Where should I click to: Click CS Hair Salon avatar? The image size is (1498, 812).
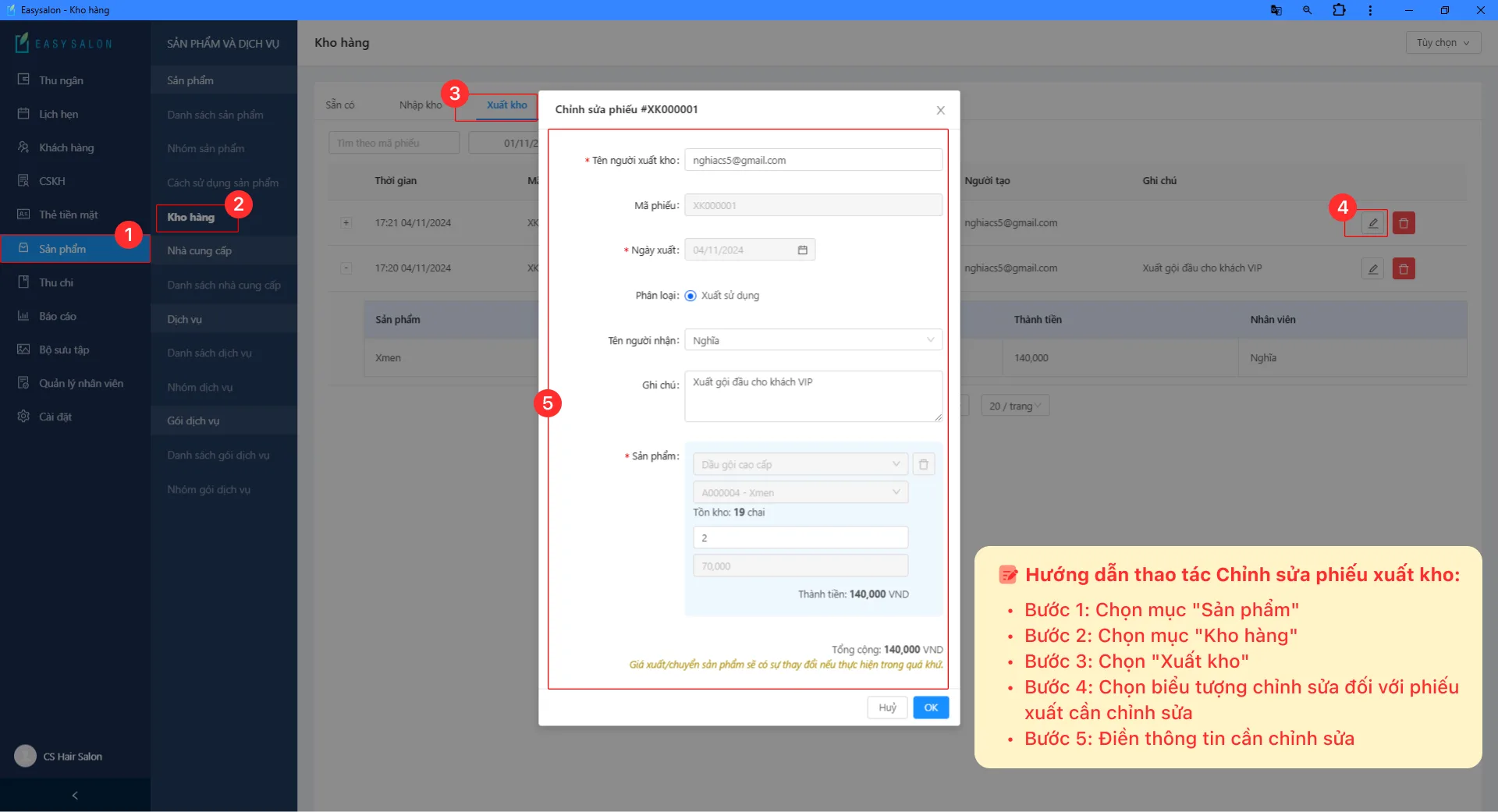click(25, 756)
